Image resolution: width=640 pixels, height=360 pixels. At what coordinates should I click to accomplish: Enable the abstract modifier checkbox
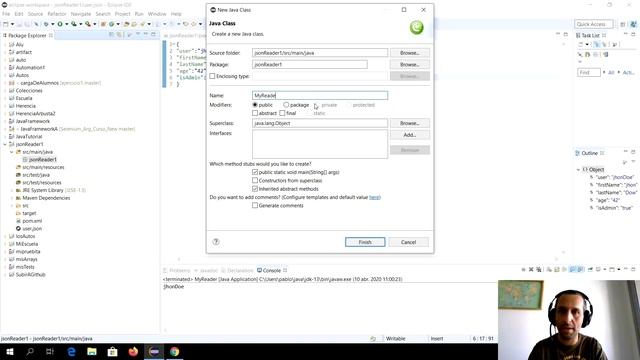click(x=255, y=113)
